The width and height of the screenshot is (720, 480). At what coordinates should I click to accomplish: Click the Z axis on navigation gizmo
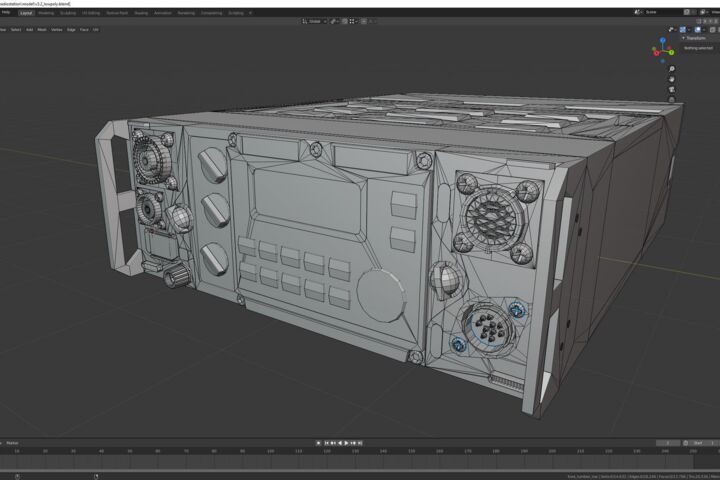[x=663, y=40]
